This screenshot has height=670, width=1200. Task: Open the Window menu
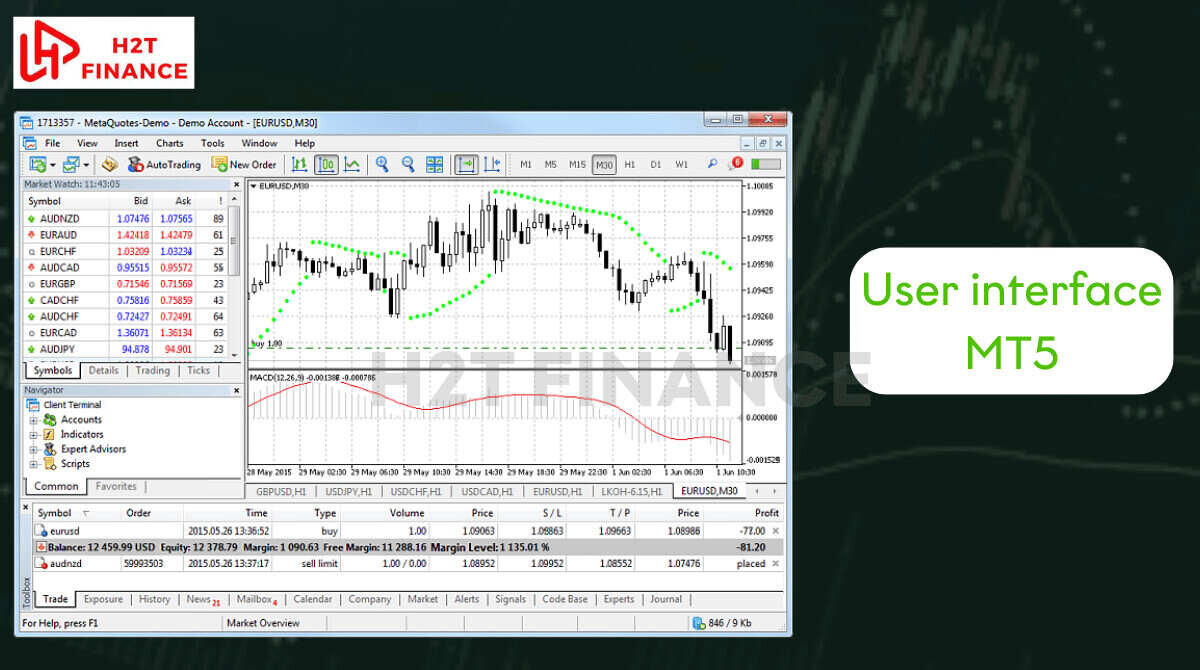point(260,143)
